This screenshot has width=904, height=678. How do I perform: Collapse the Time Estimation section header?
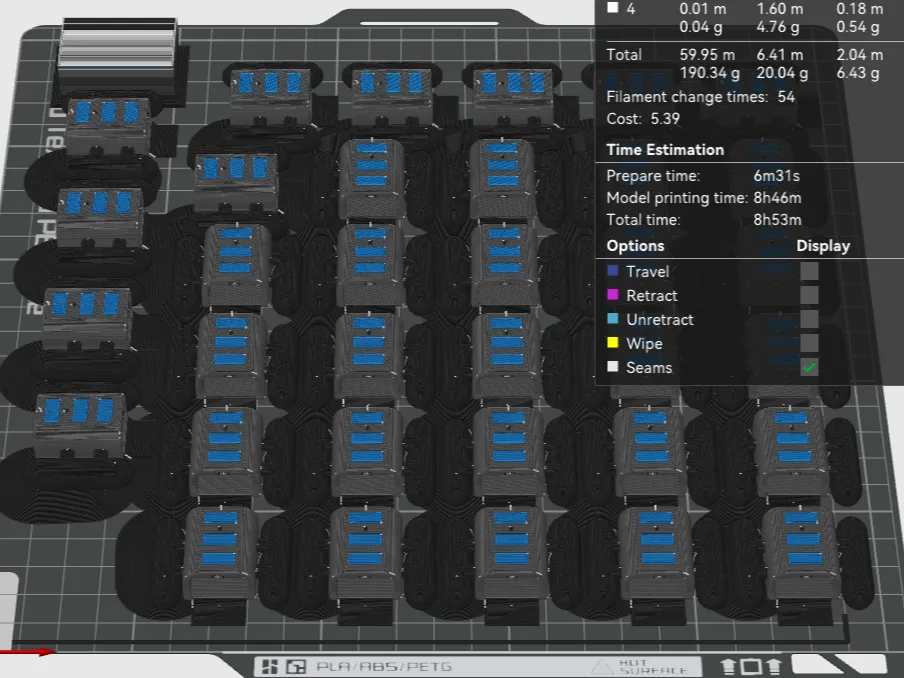(665, 150)
